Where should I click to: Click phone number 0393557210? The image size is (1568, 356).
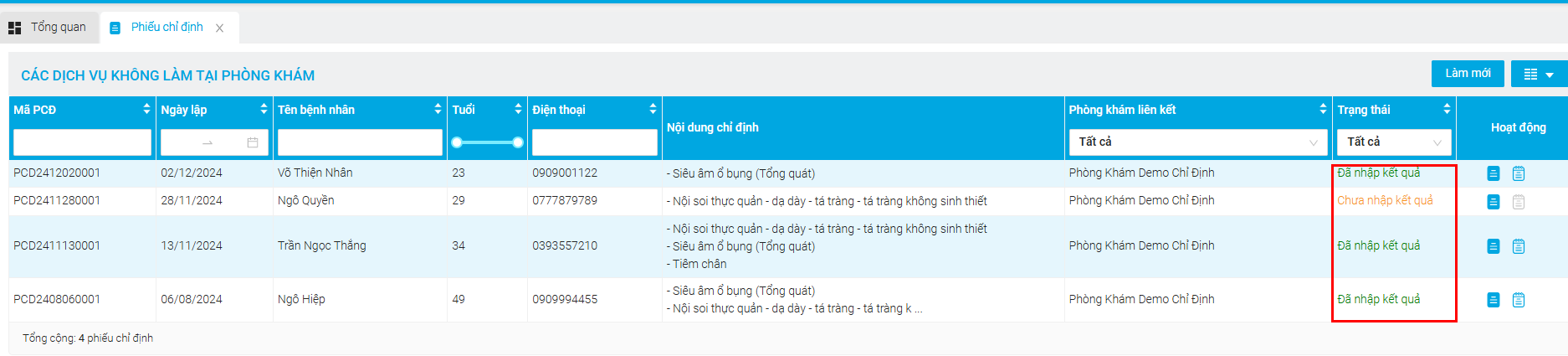point(565,245)
